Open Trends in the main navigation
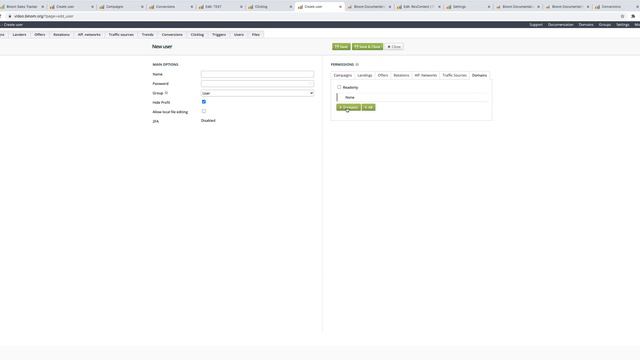The height and width of the screenshot is (360, 640). (x=147, y=35)
